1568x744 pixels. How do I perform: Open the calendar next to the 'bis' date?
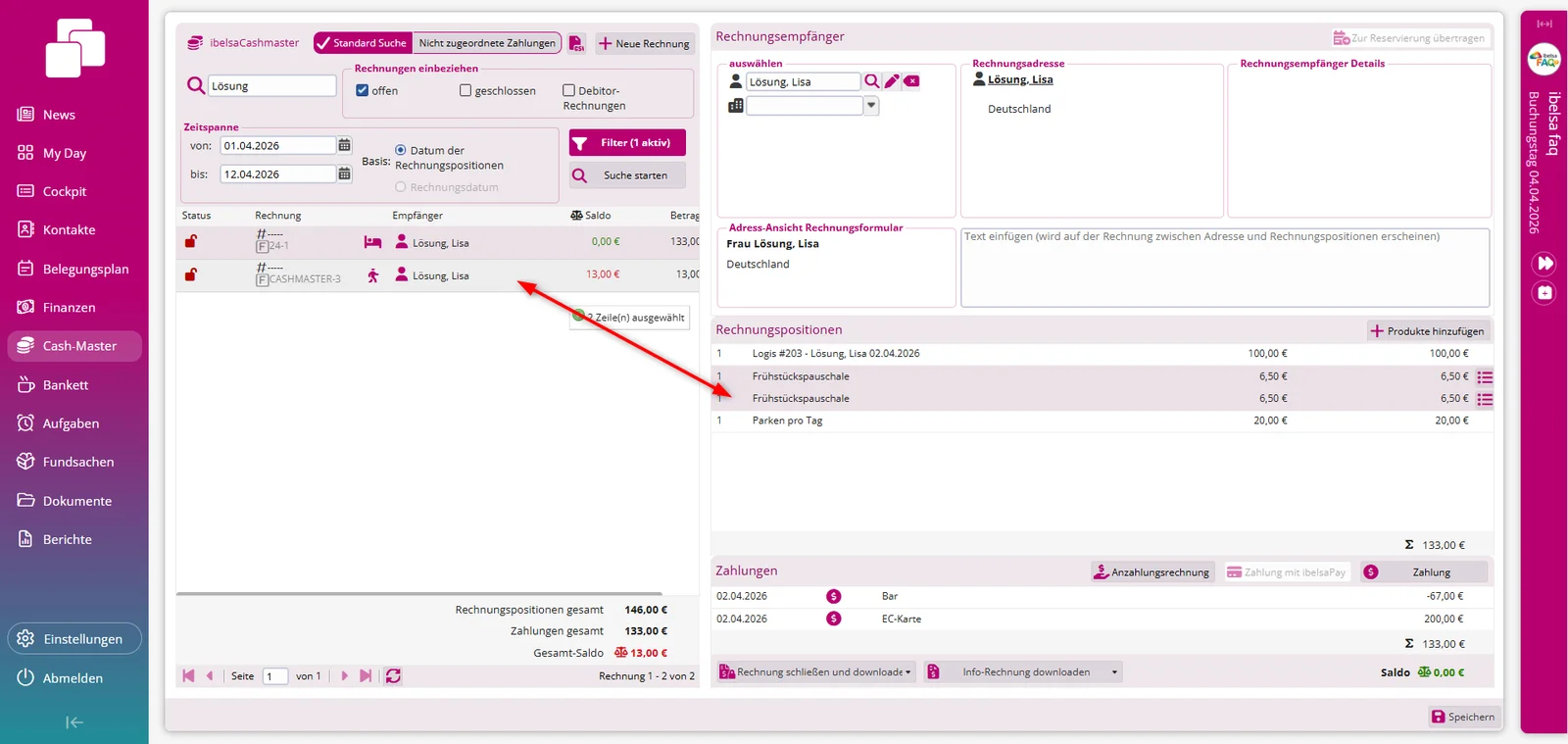pyautogui.click(x=344, y=174)
